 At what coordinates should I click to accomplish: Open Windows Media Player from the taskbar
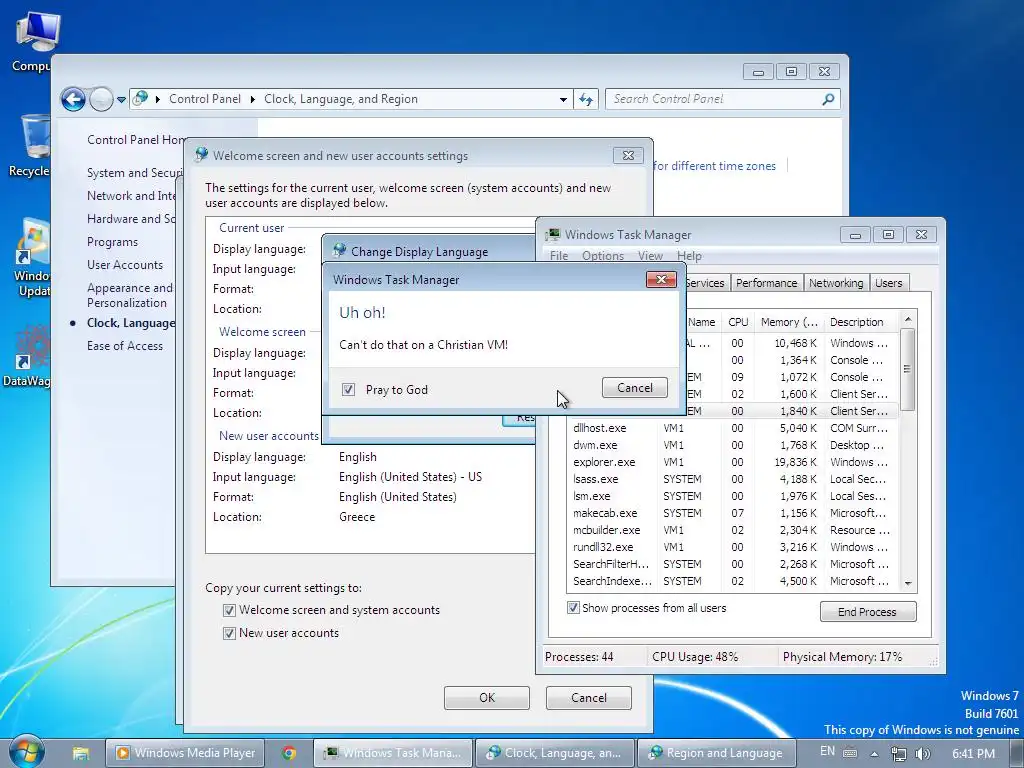tap(185, 753)
